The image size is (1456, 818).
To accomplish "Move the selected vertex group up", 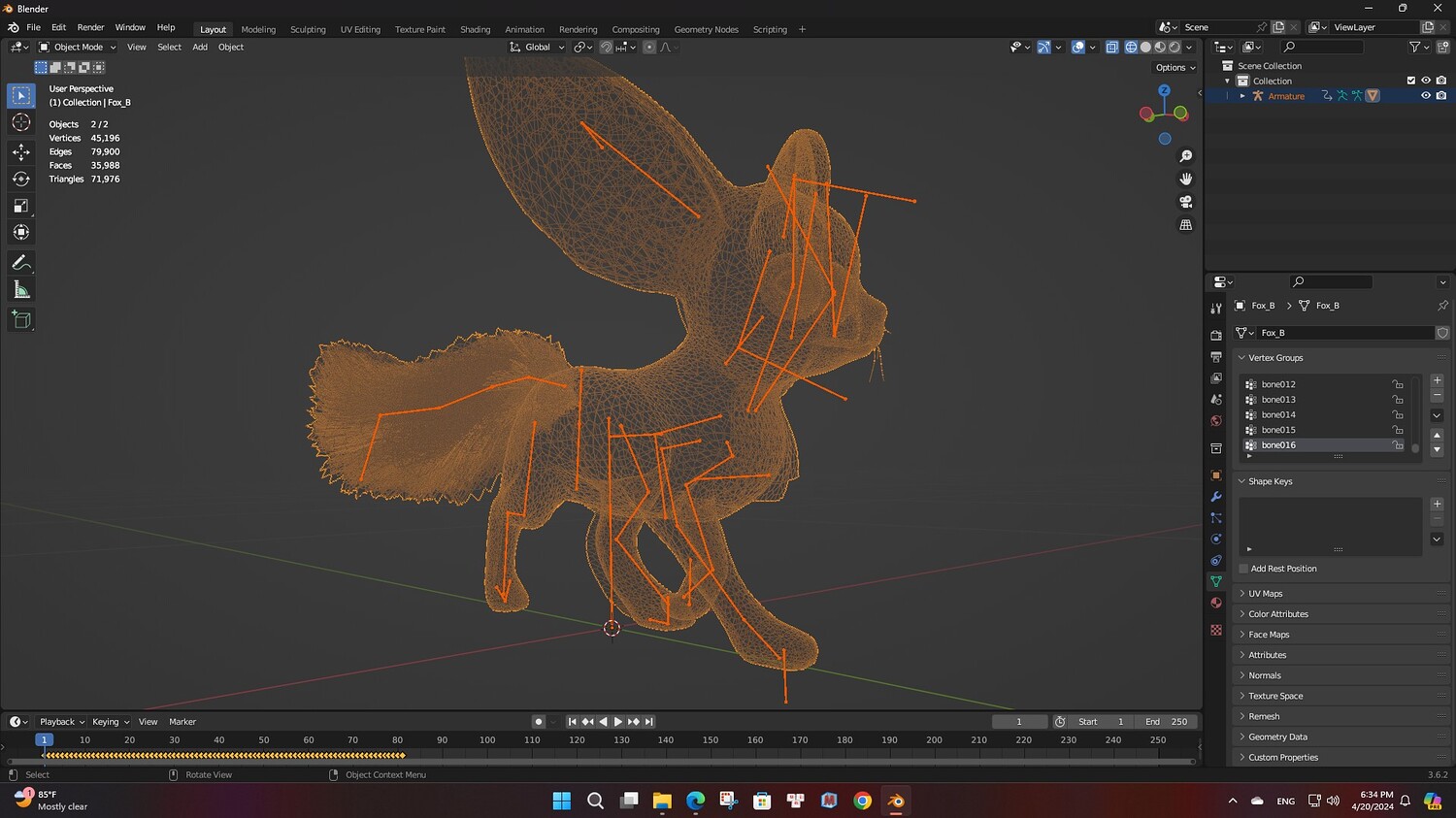I will click(1437, 436).
